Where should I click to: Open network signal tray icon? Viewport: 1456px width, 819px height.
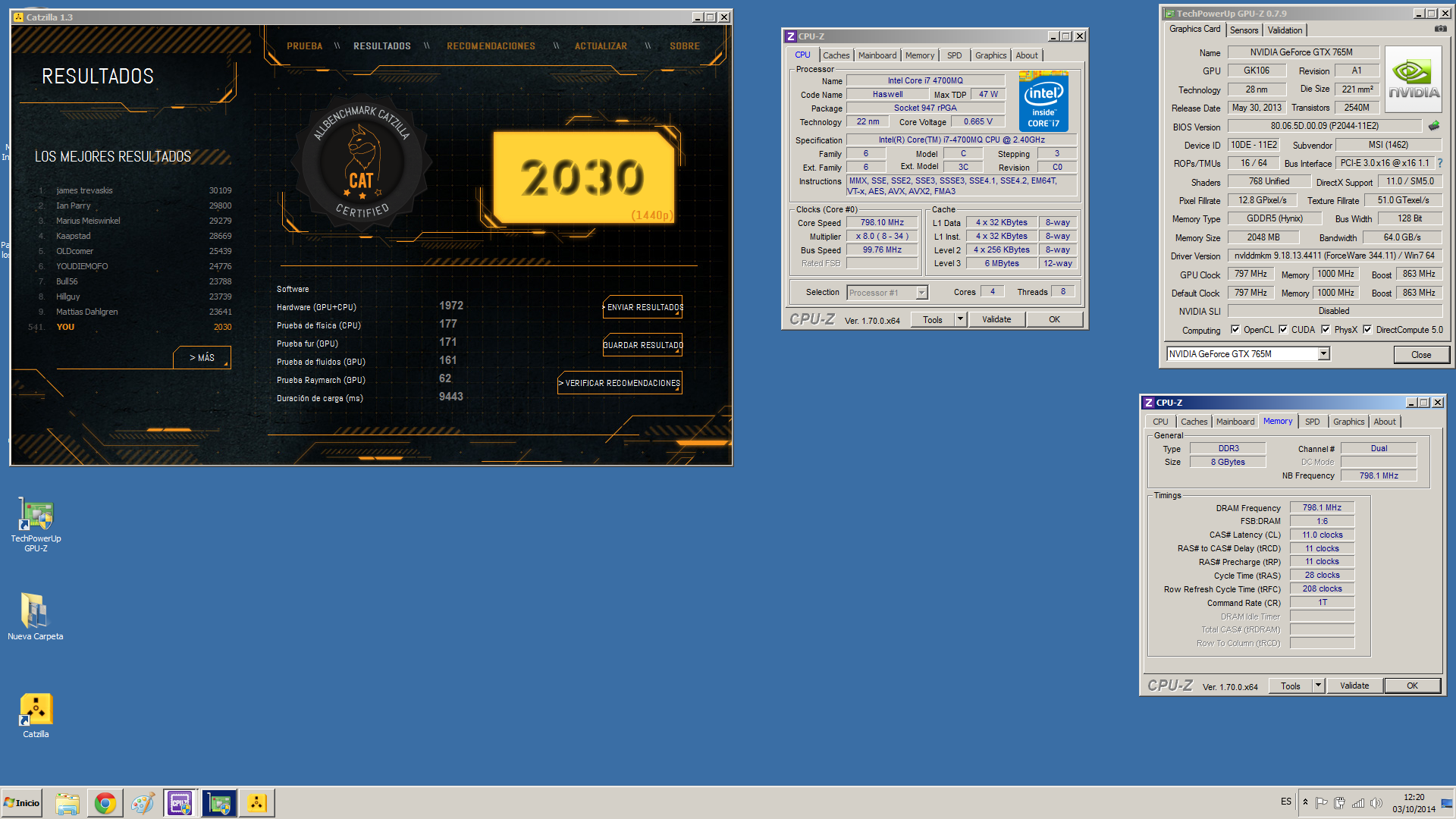[1357, 802]
